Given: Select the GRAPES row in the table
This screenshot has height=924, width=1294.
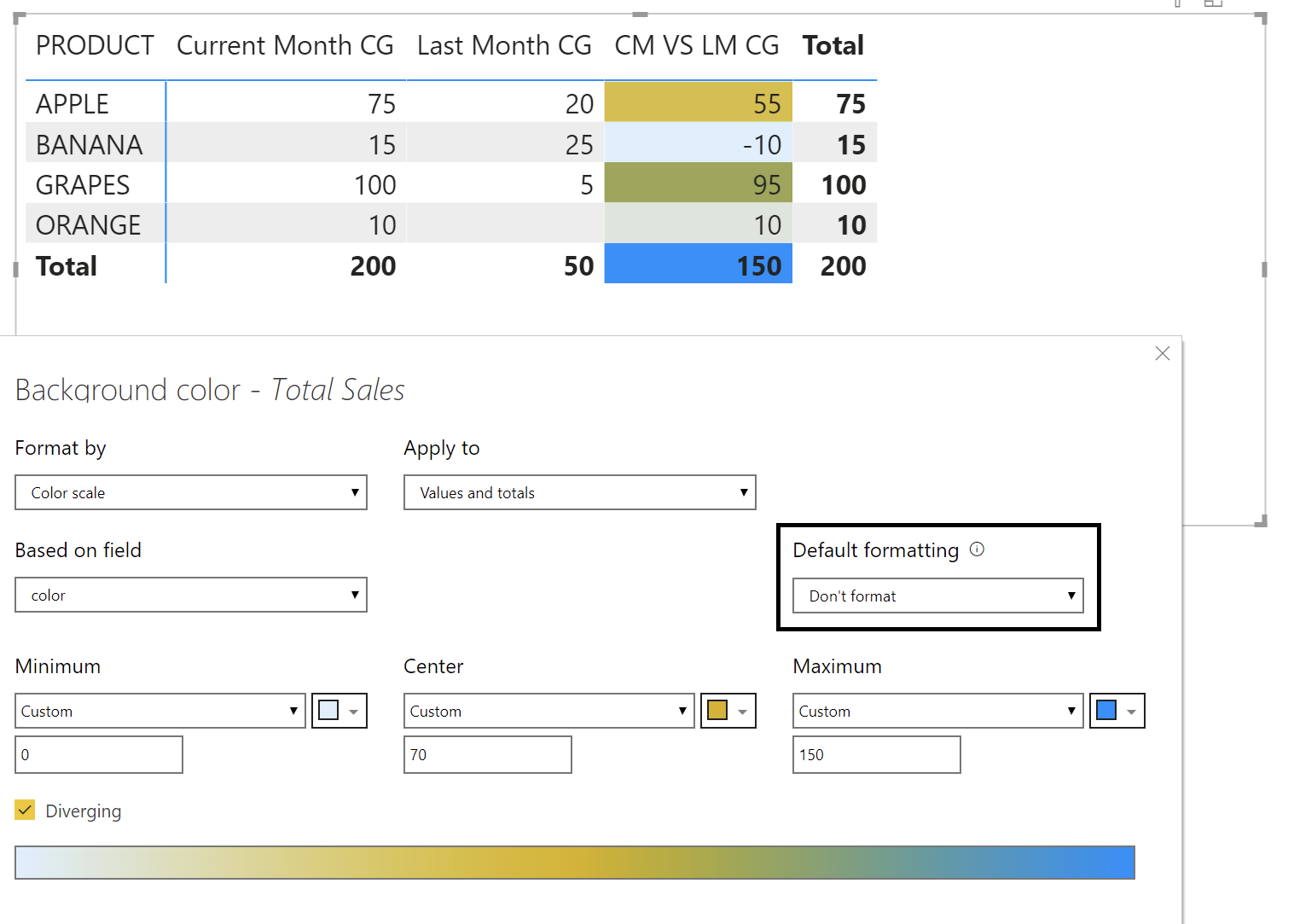Looking at the screenshot, I should pyautogui.click(x=83, y=183).
